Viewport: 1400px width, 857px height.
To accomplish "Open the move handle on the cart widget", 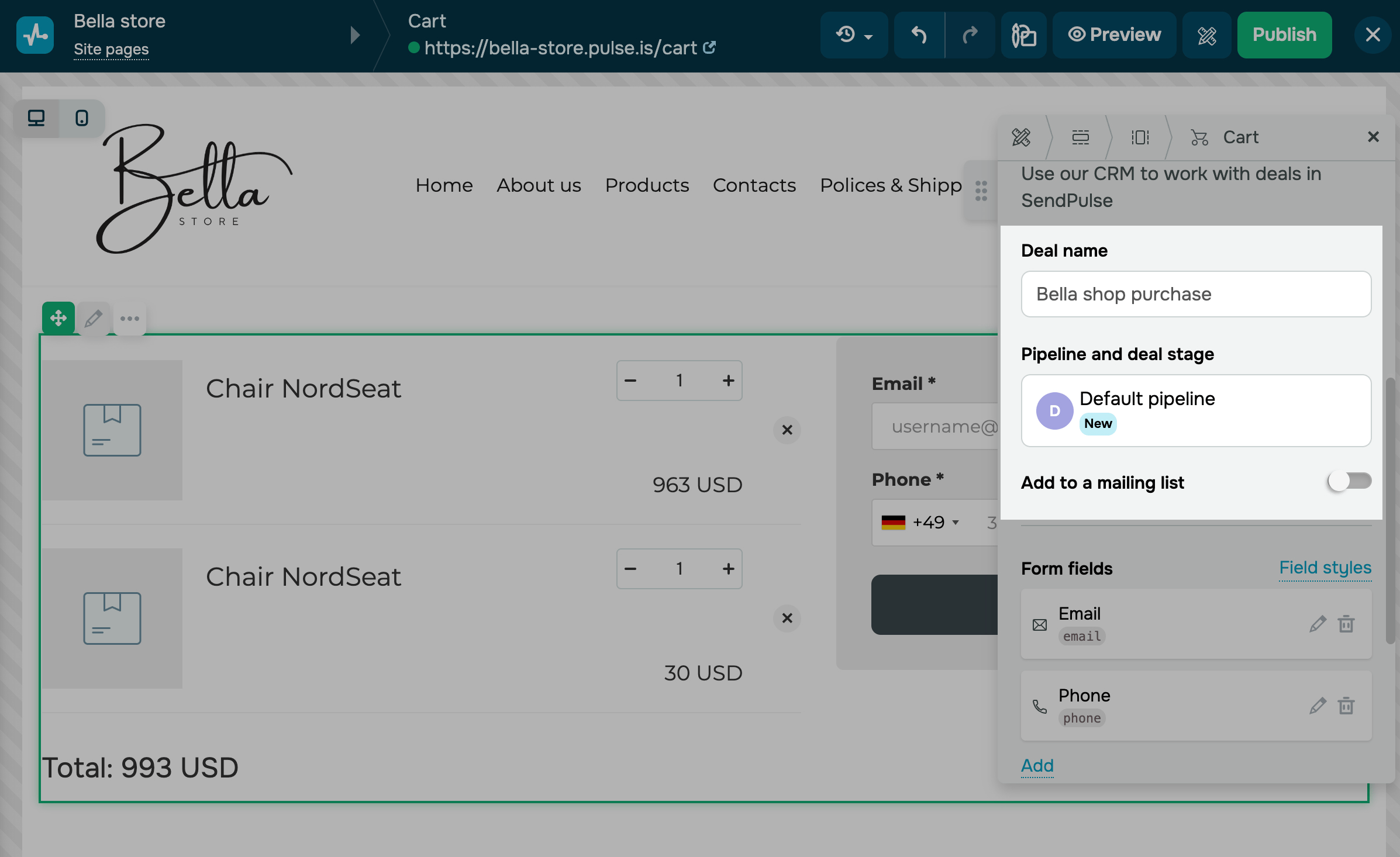I will click(x=58, y=319).
